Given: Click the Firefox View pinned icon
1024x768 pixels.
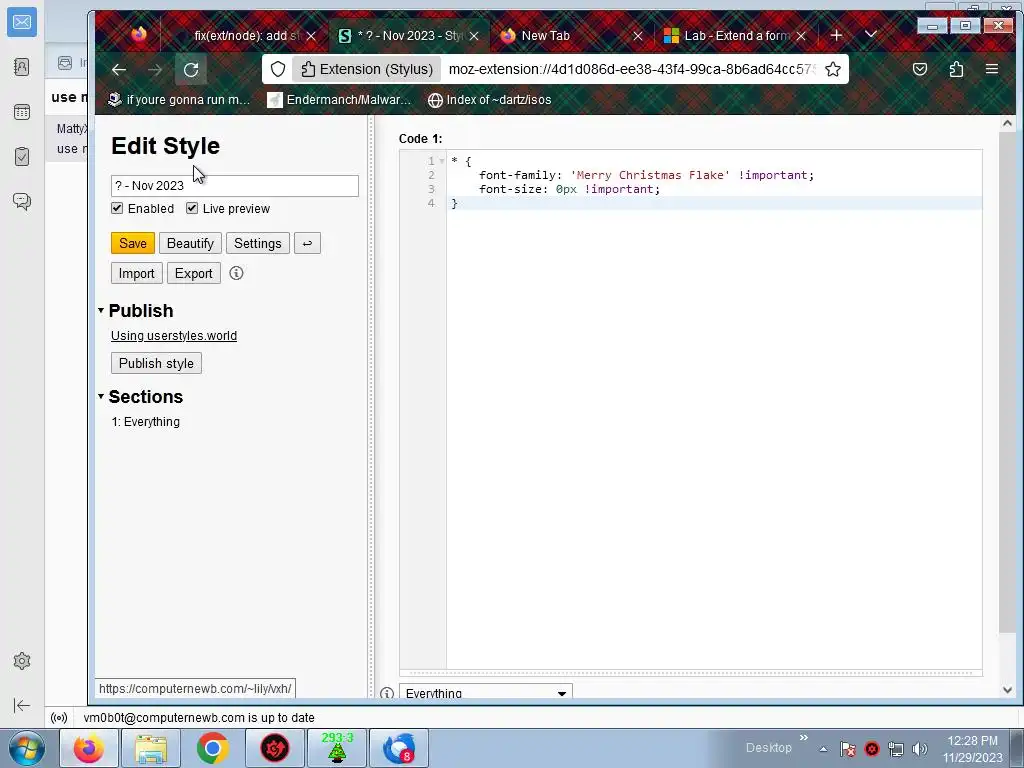Looking at the screenshot, I should pyautogui.click(x=138, y=35).
